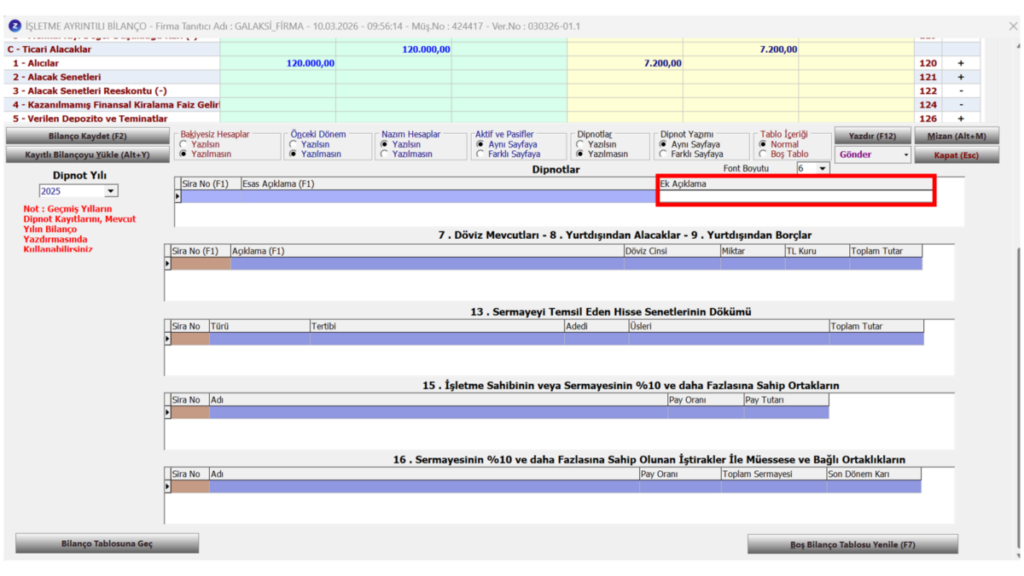Image resolution: width=1024 pixels, height=576 pixels.
Task: Click the Toplam Sermayesi column header
Action: [x=774, y=474]
